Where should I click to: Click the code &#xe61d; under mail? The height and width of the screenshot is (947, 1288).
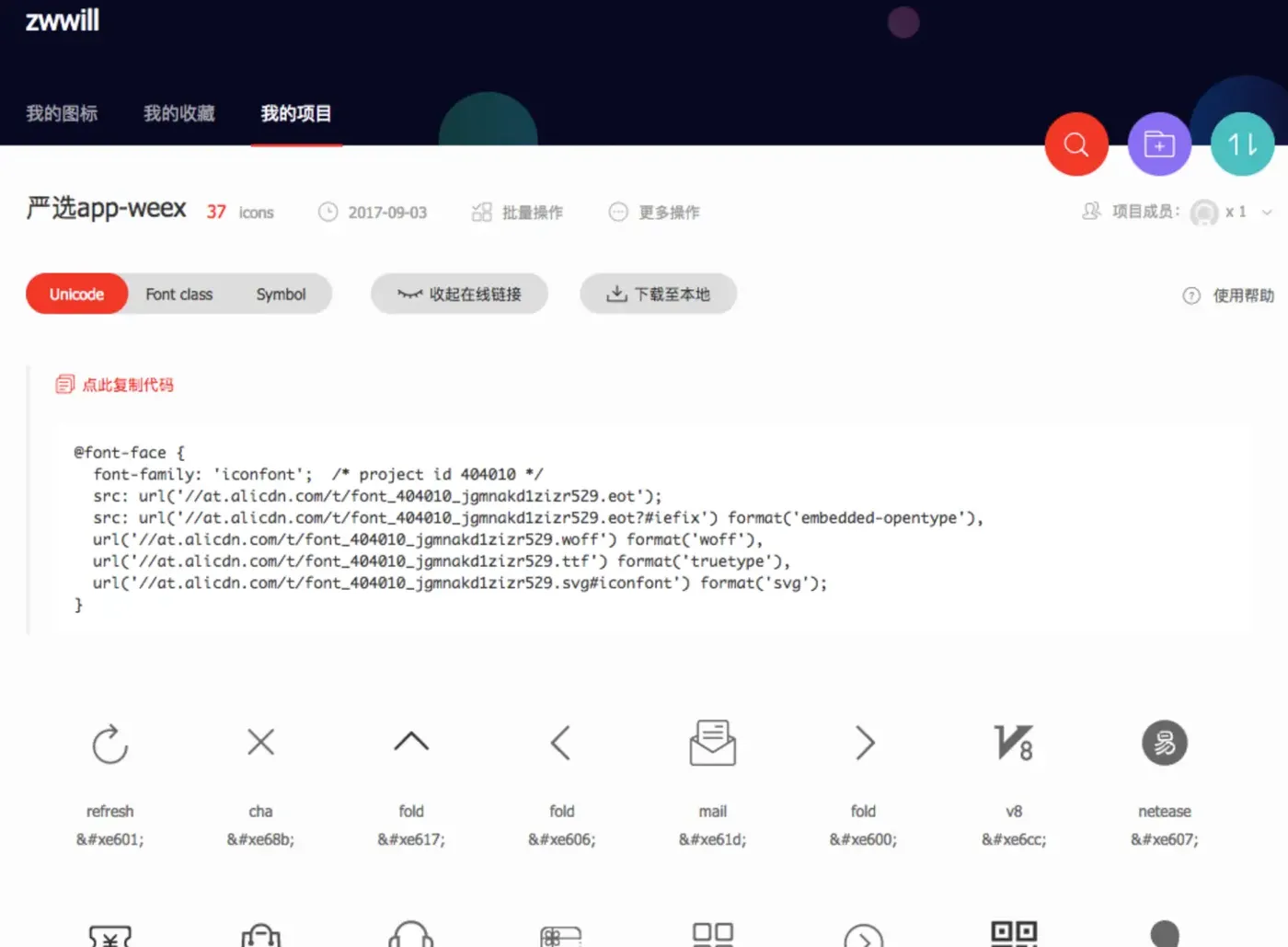click(713, 839)
